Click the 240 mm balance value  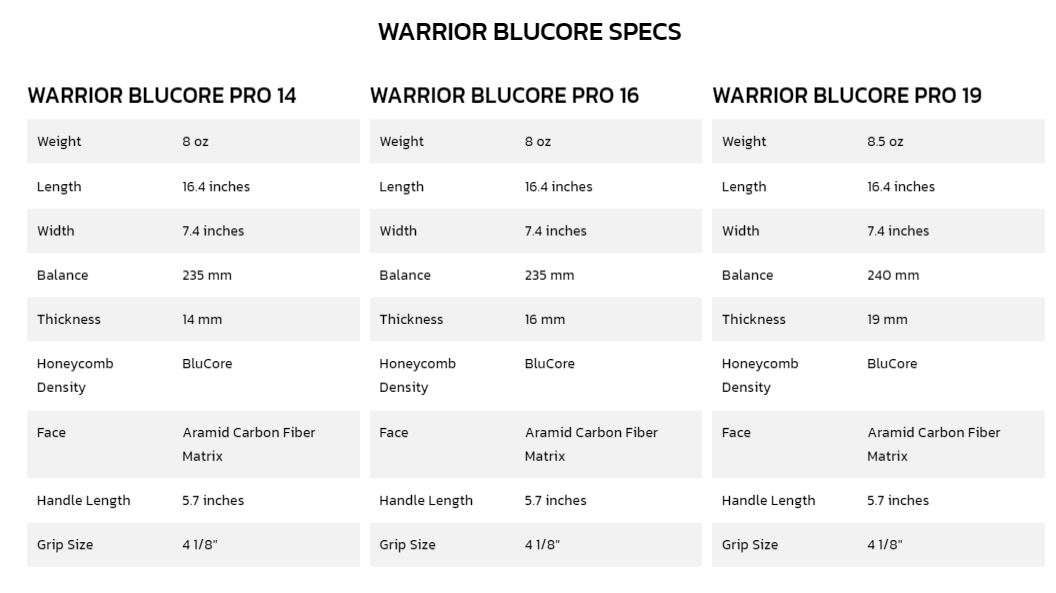[x=893, y=275]
